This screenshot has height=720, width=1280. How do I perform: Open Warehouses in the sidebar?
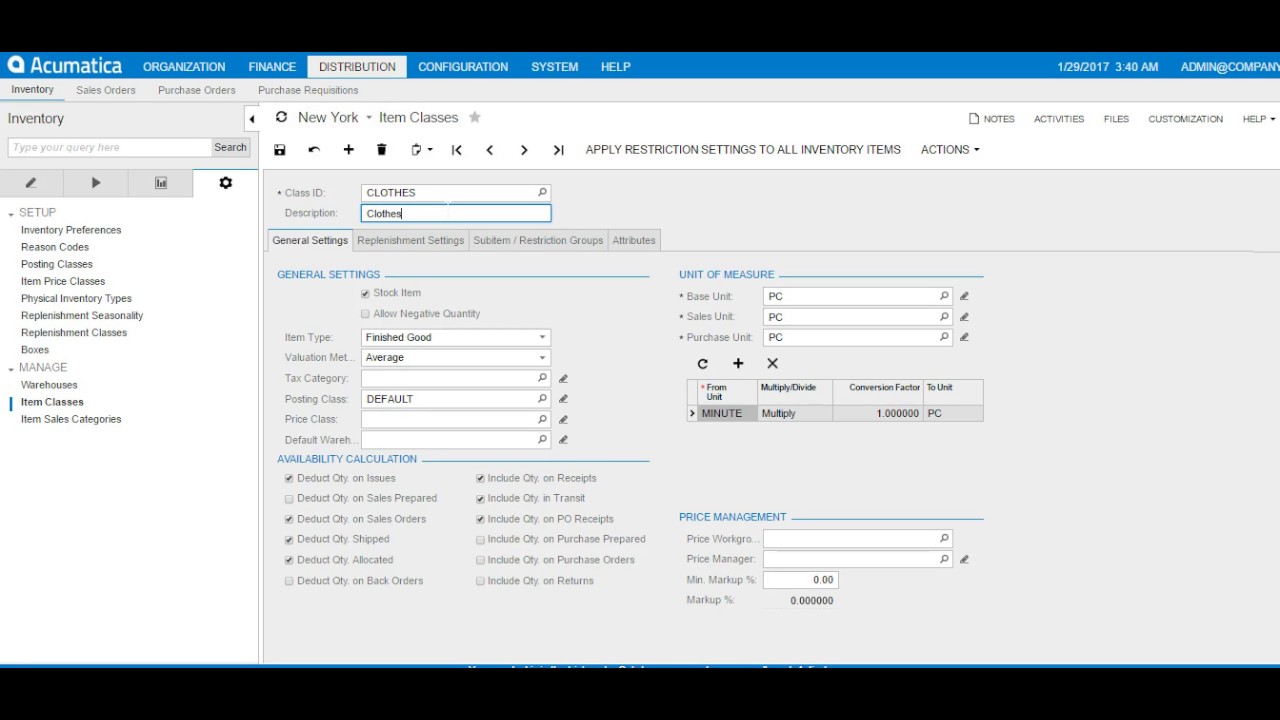(x=49, y=385)
